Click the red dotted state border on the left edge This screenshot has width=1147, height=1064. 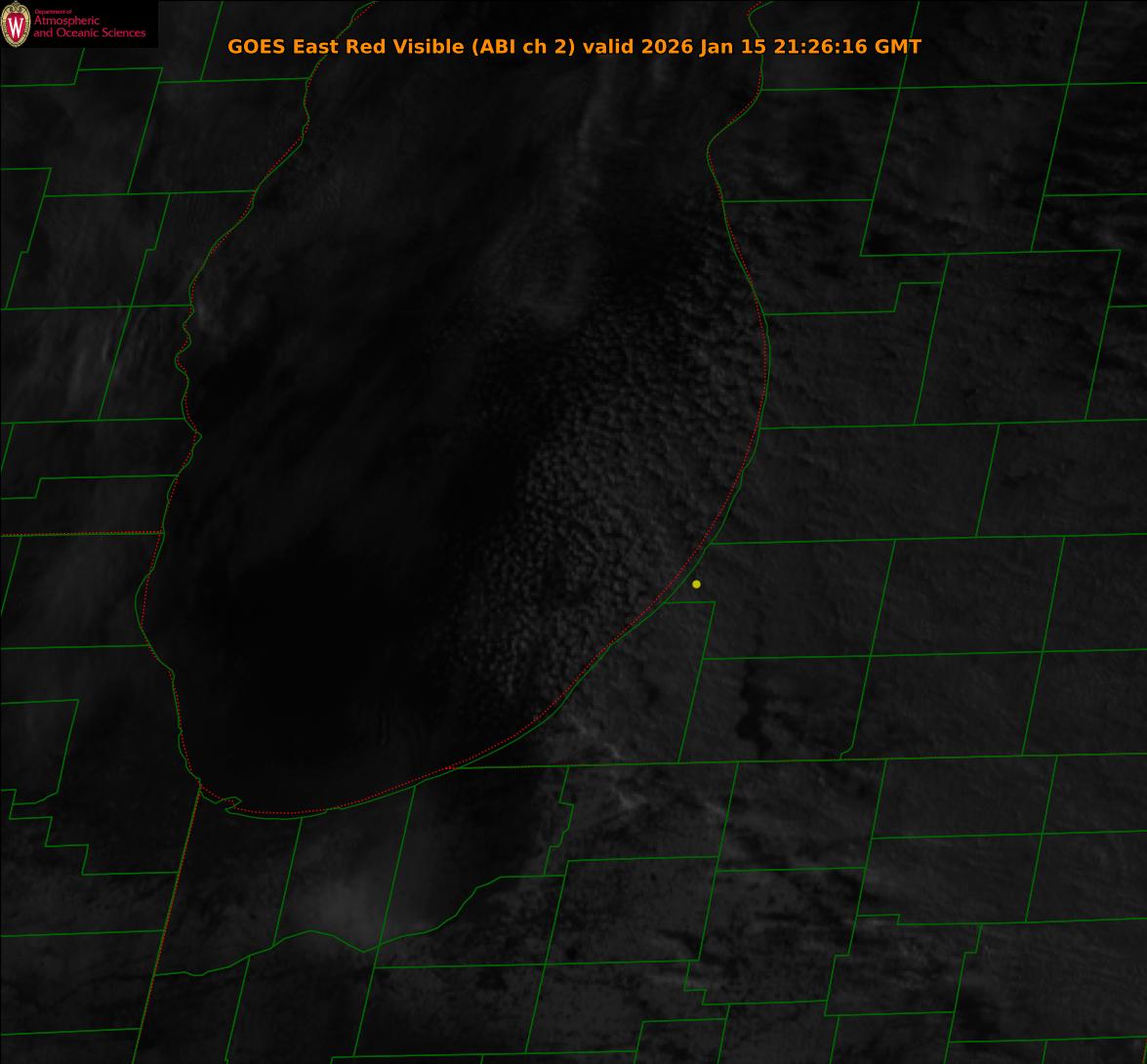[78, 534]
